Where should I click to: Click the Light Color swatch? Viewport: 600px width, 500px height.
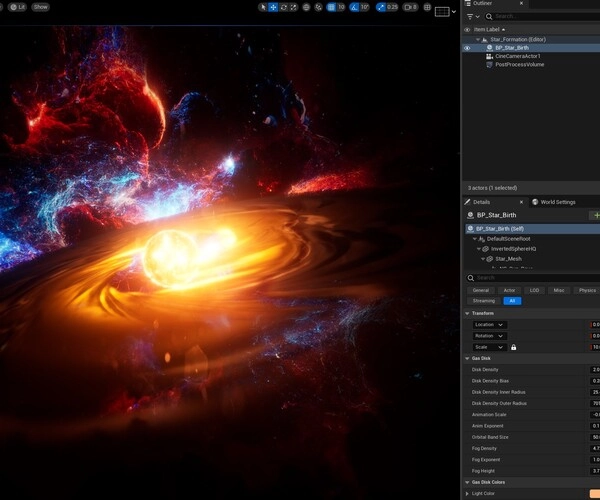595,494
